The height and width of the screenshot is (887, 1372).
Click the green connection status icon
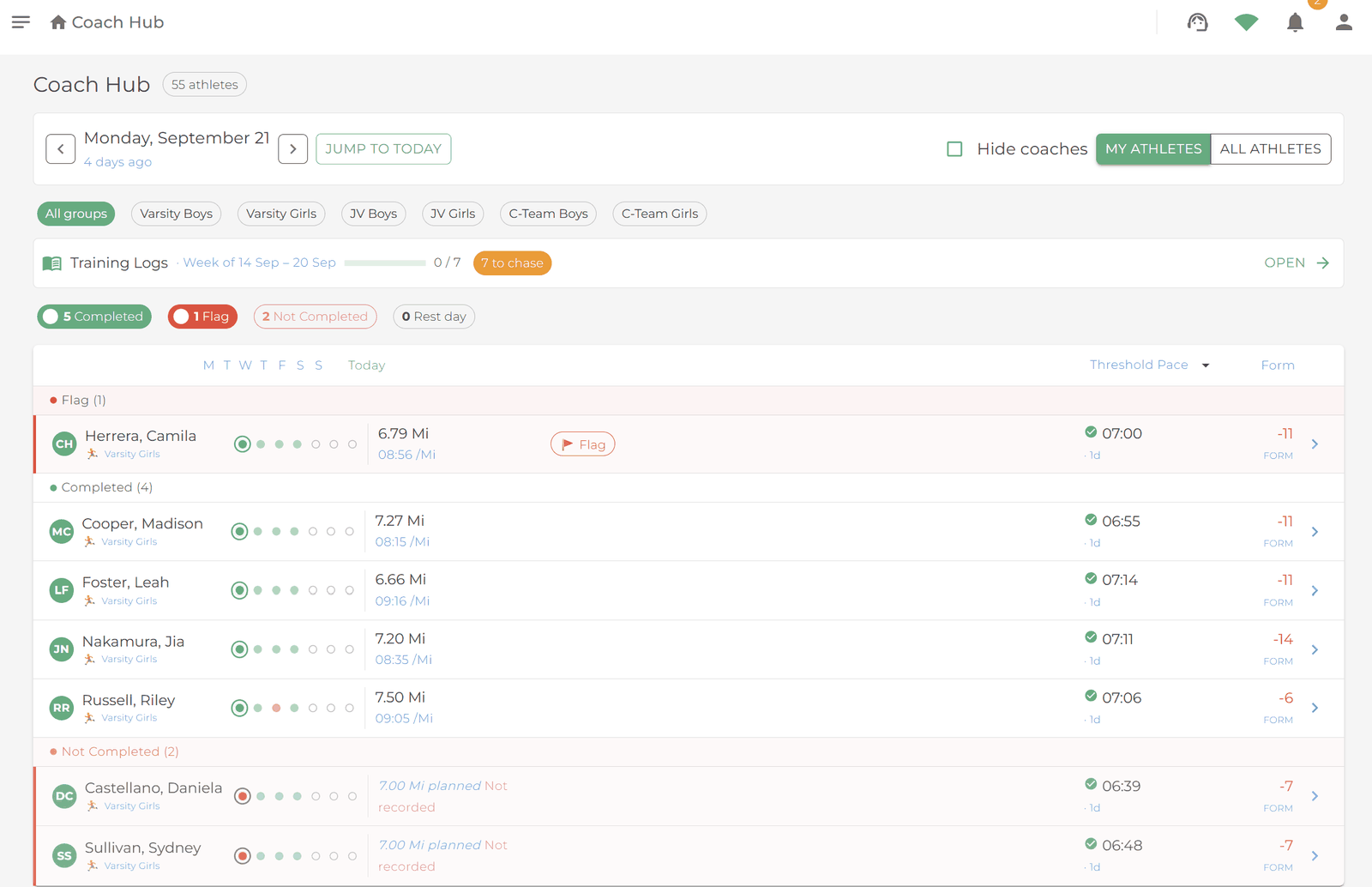(1246, 22)
